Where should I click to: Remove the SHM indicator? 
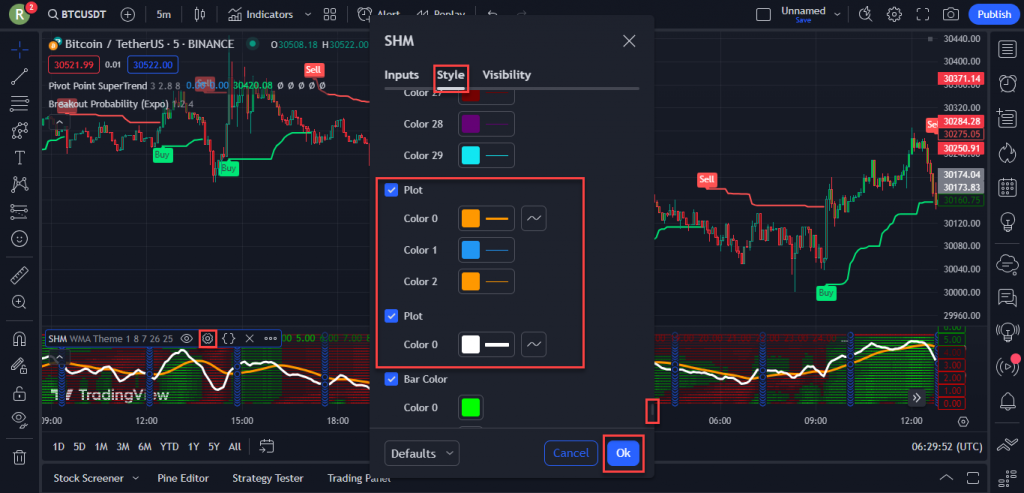[249, 338]
